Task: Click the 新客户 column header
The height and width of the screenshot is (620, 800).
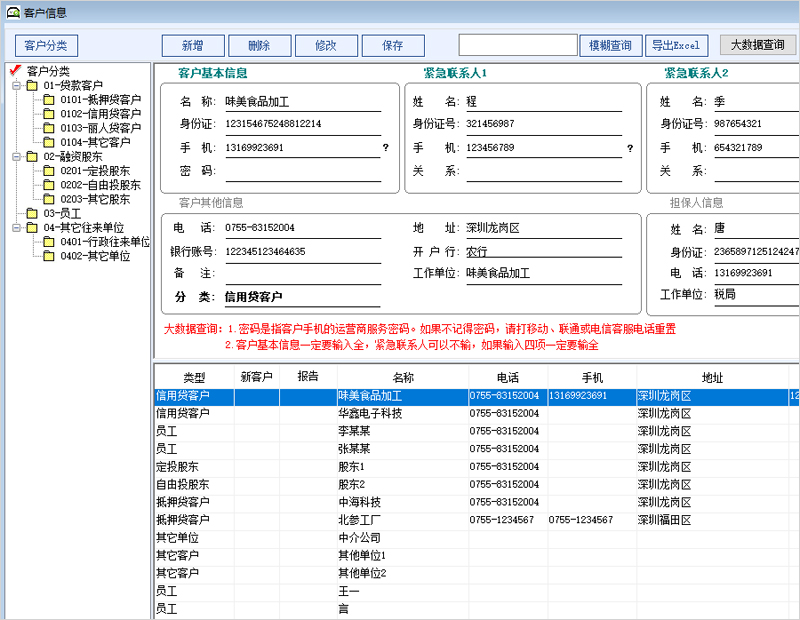Action: [x=257, y=378]
